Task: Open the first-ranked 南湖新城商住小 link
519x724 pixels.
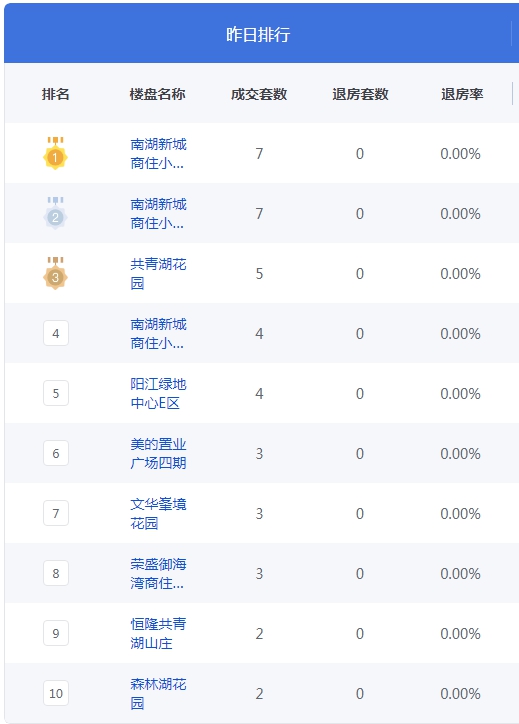Action: coord(158,153)
